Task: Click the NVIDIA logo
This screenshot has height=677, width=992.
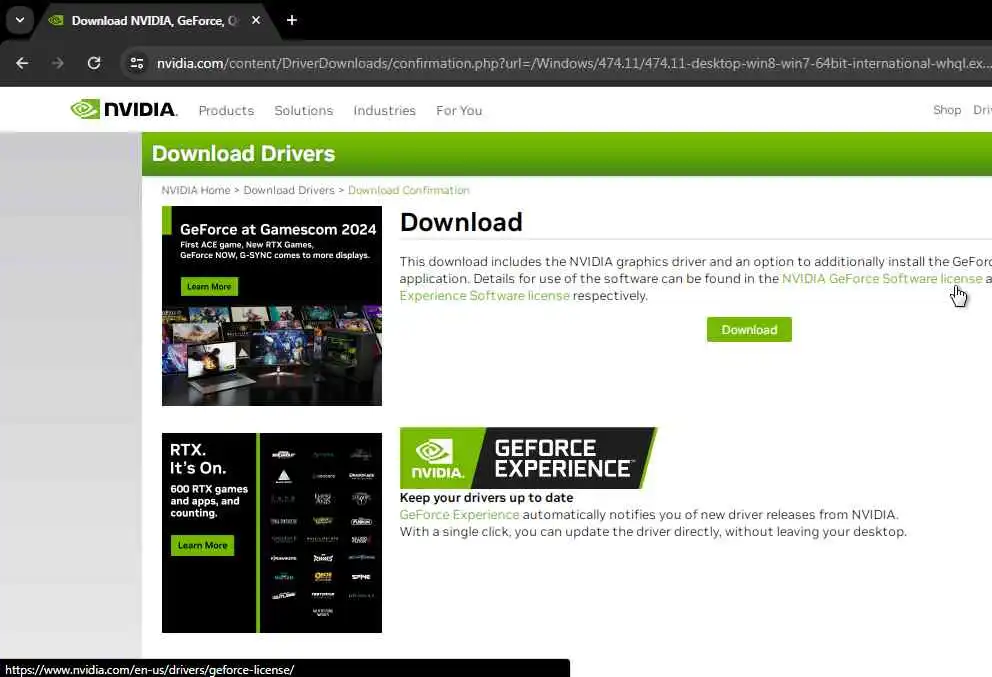Action: click(x=124, y=109)
